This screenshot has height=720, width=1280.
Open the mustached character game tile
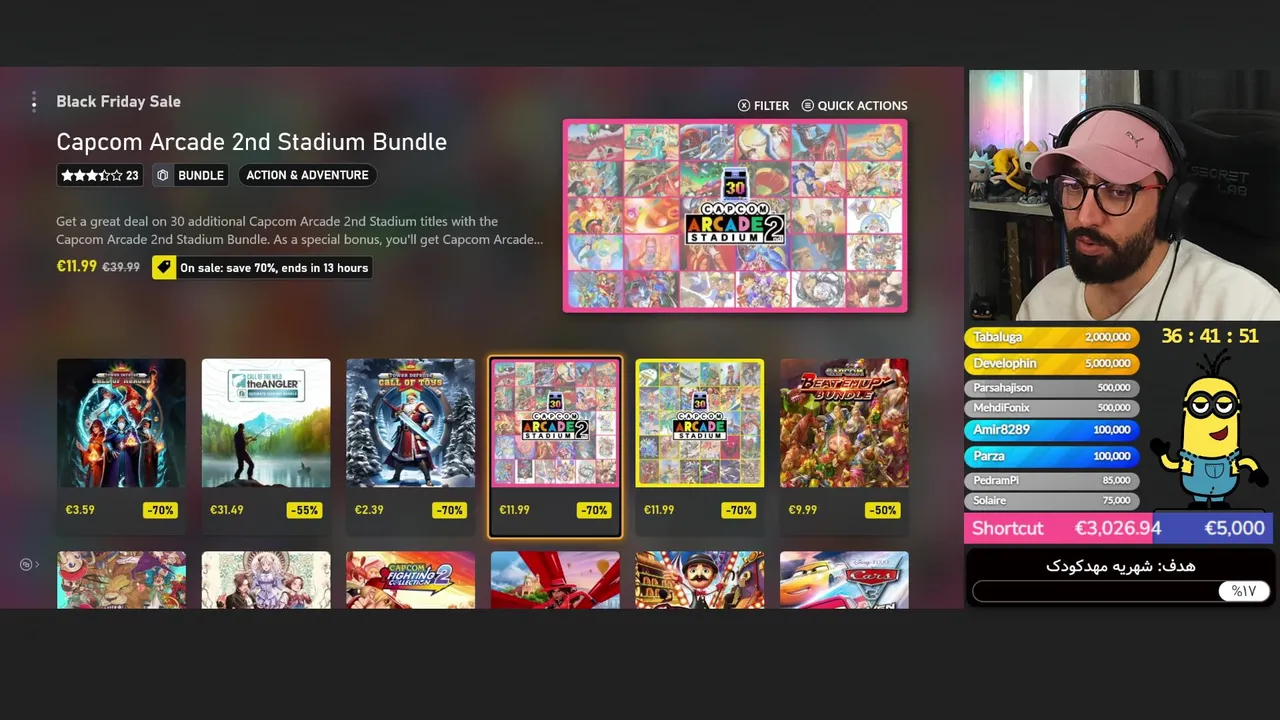[x=700, y=580]
